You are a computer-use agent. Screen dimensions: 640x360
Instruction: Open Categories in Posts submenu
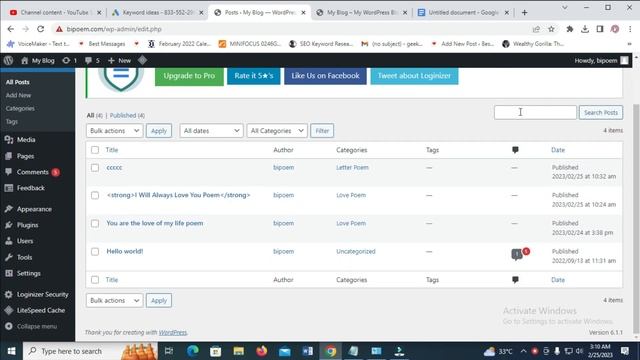click(20, 108)
